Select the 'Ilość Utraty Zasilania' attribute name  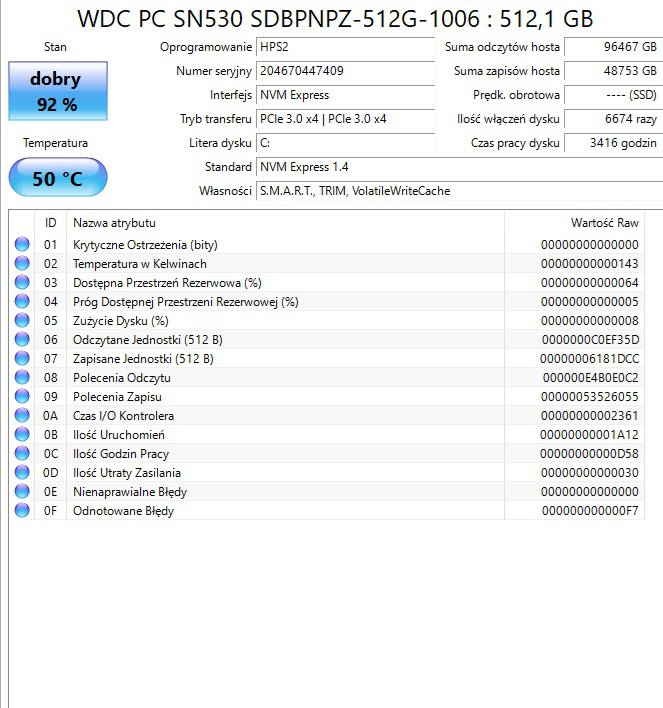127,473
